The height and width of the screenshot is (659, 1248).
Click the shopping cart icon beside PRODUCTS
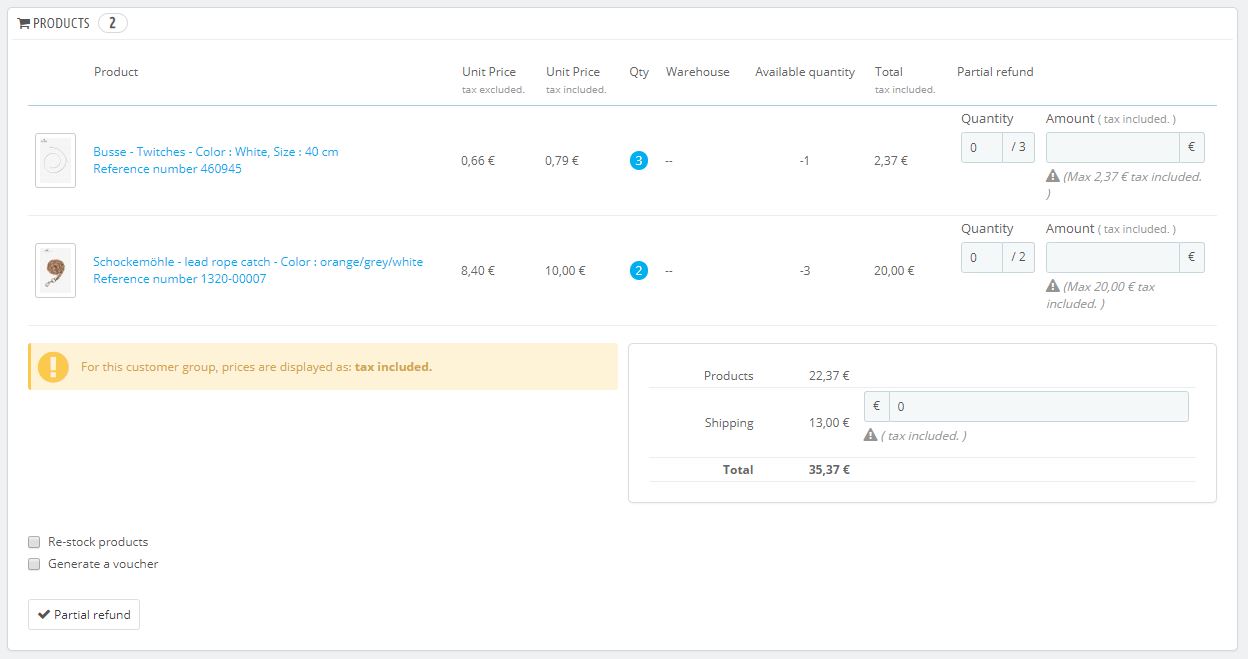click(x=24, y=23)
